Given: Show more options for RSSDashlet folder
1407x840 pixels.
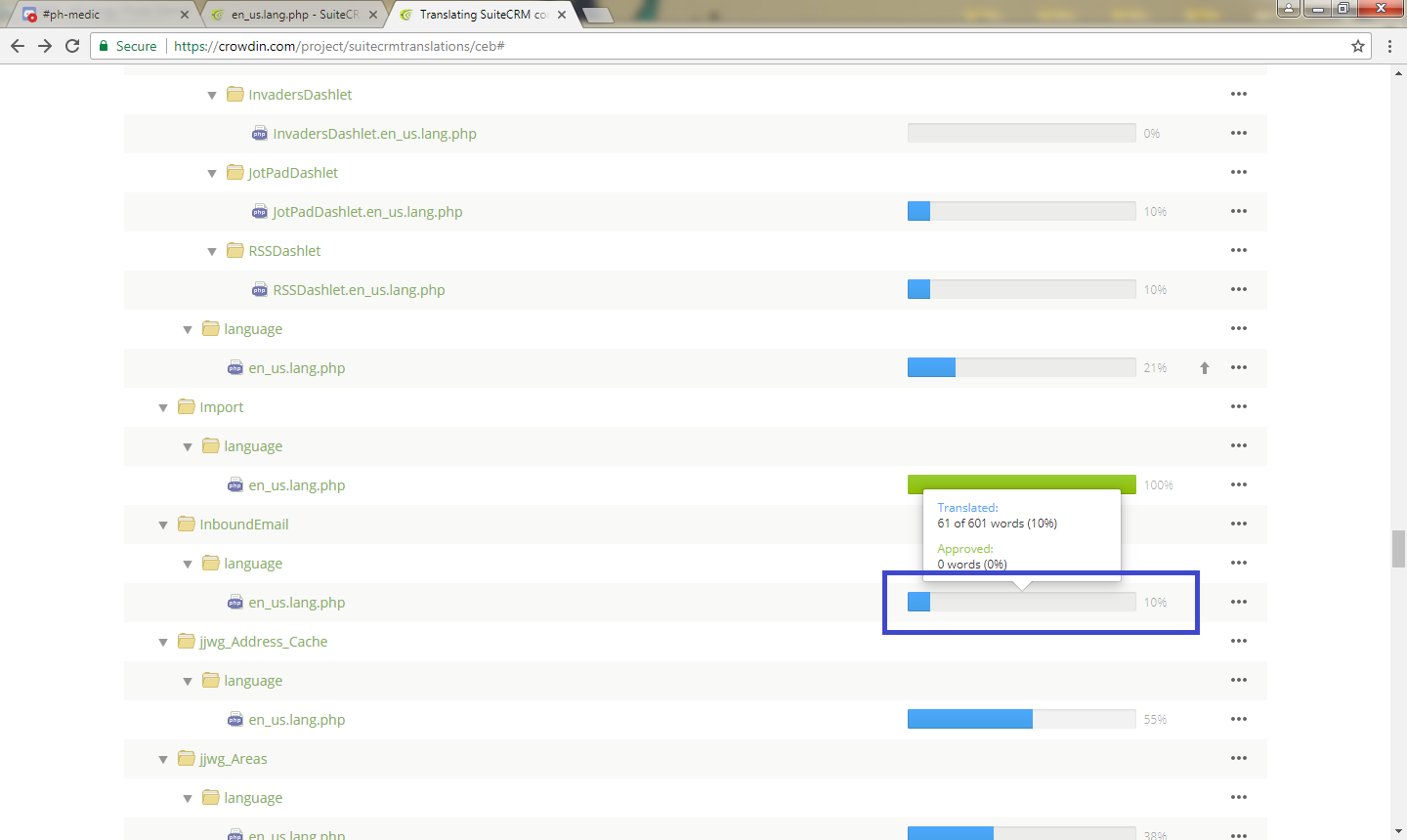Looking at the screenshot, I should click(x=1239, y=250).
